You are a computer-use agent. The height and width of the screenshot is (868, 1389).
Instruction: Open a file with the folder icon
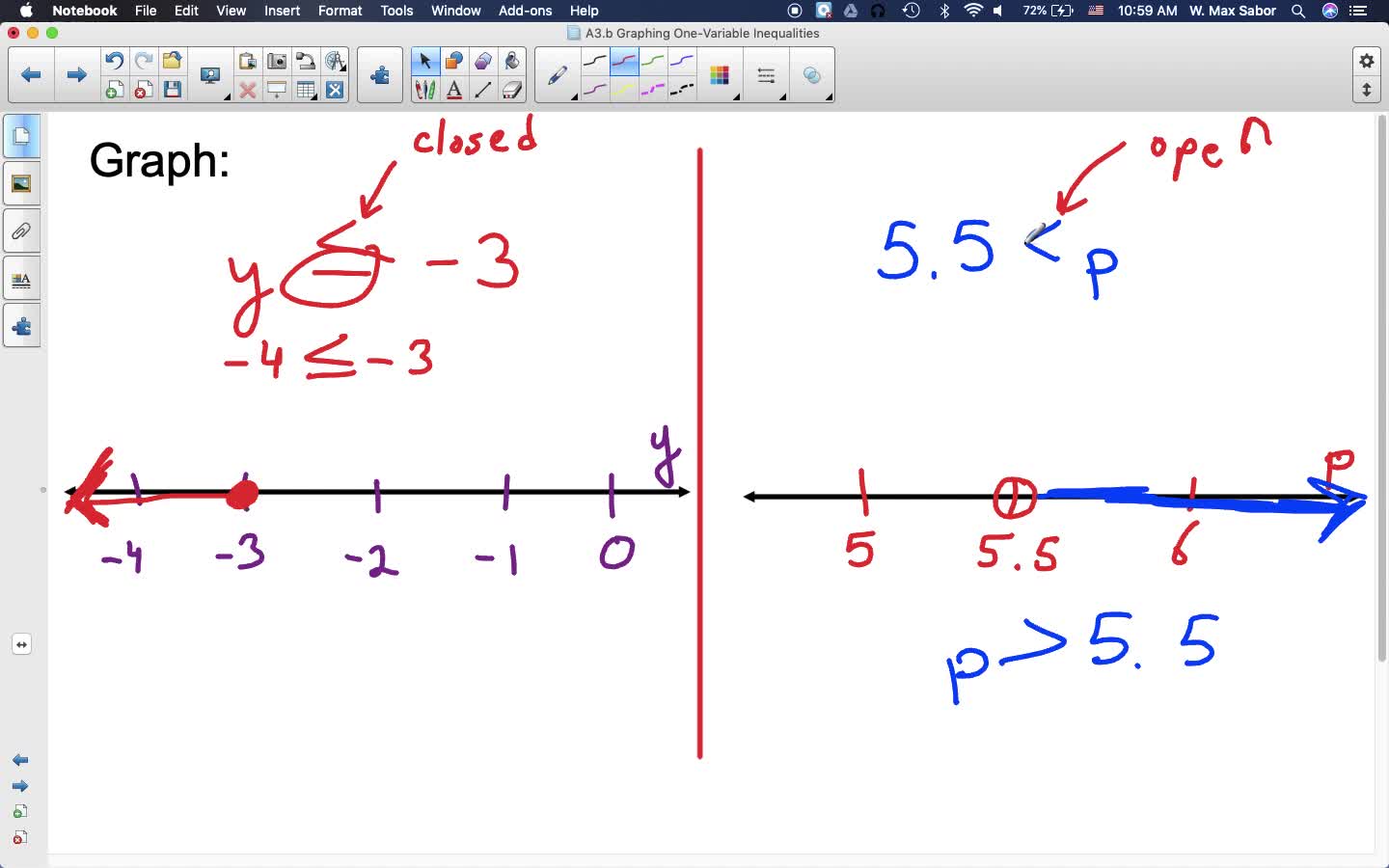pyautogui.click(x=172, y=61)
